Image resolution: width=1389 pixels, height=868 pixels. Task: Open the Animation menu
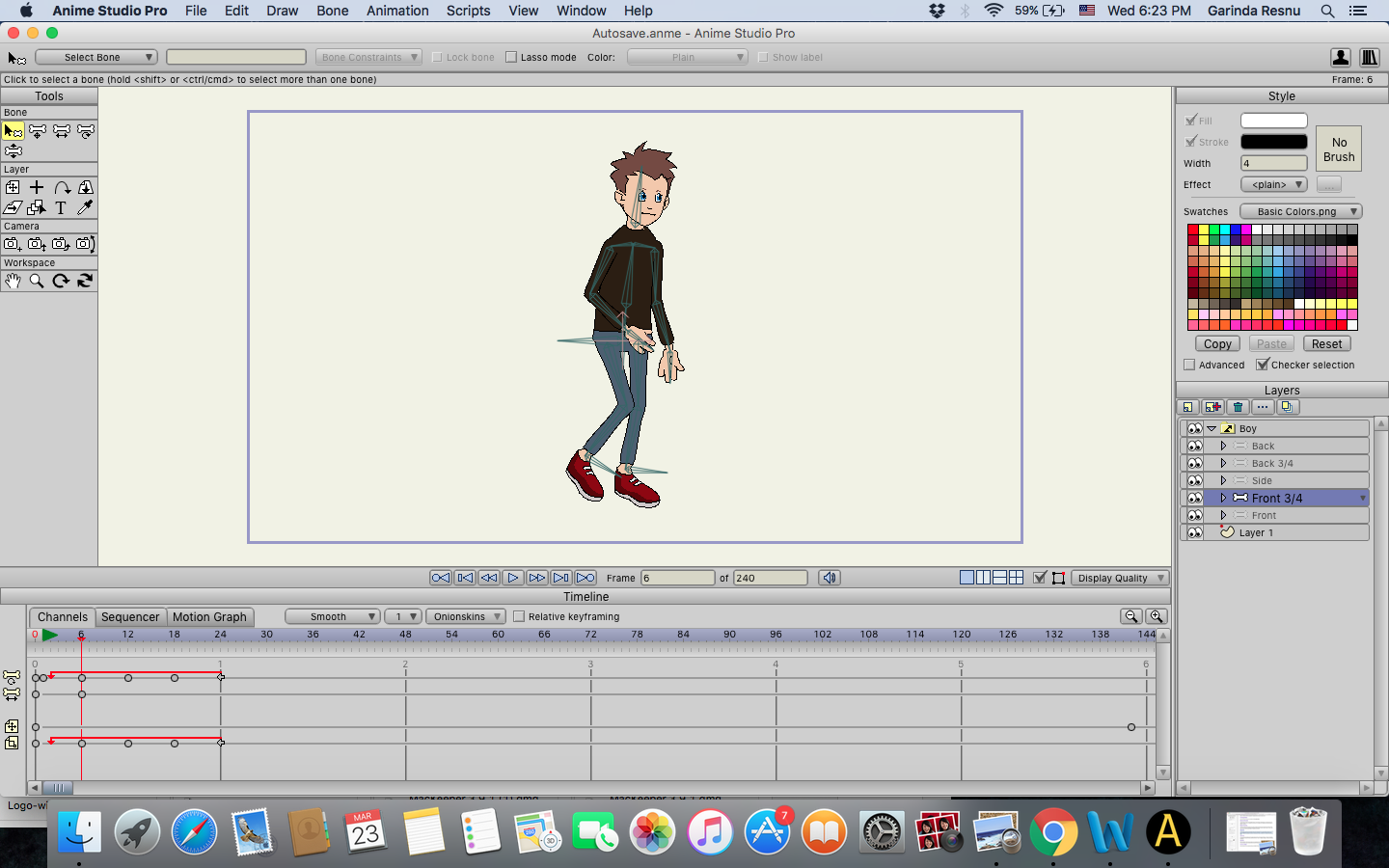tap(397, 11)
